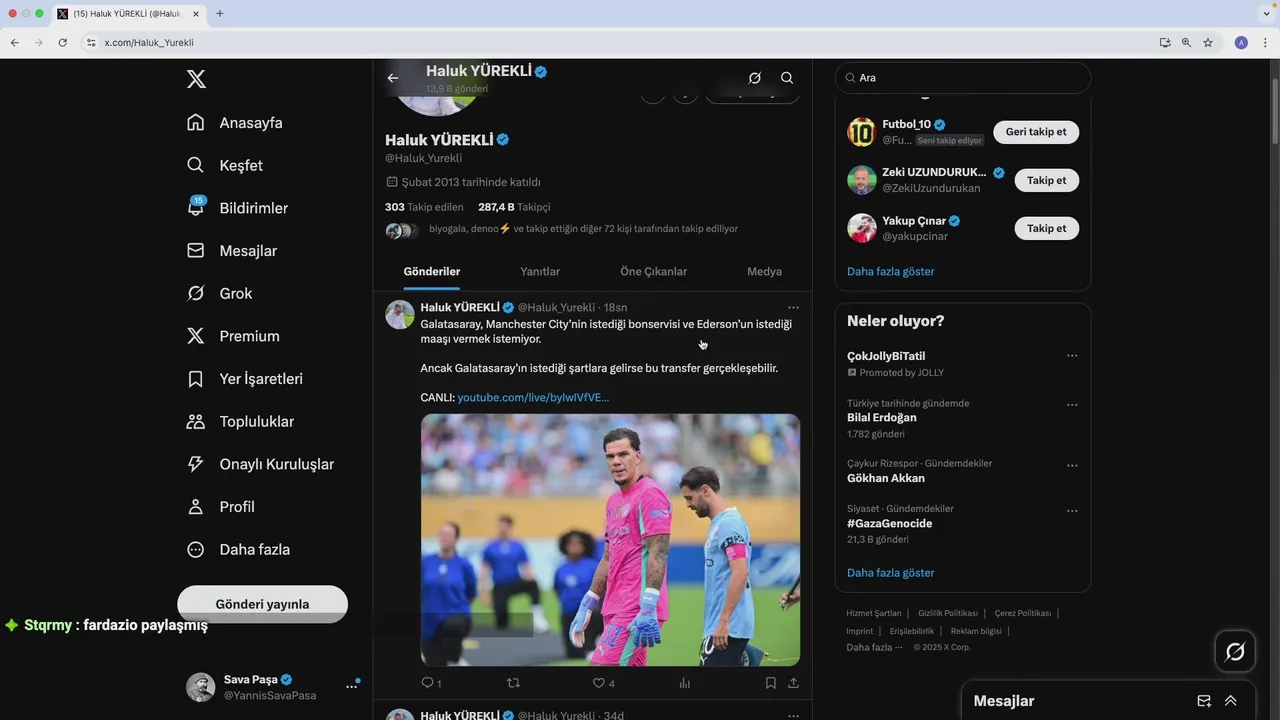1280x720 pixels.
Task: Open Chrome profile avatar
Action: coord(1241,43)
